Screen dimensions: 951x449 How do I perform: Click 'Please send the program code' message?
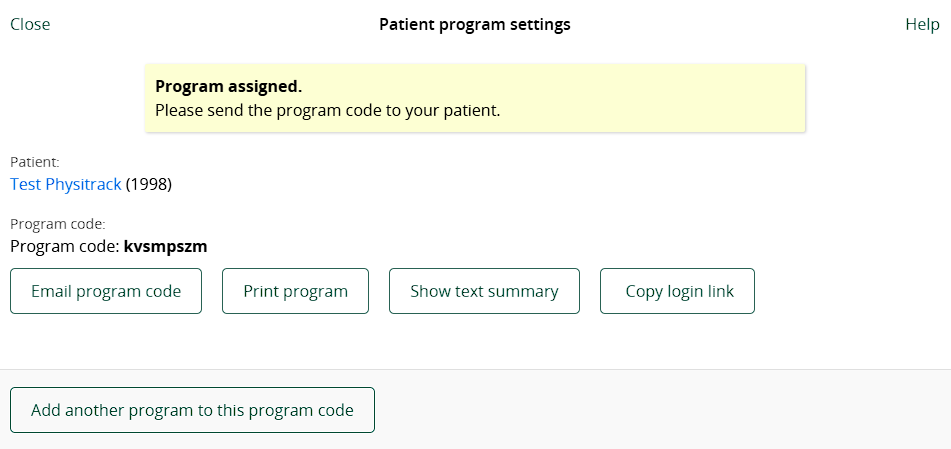pyautogui.click(x=327, y=110)
